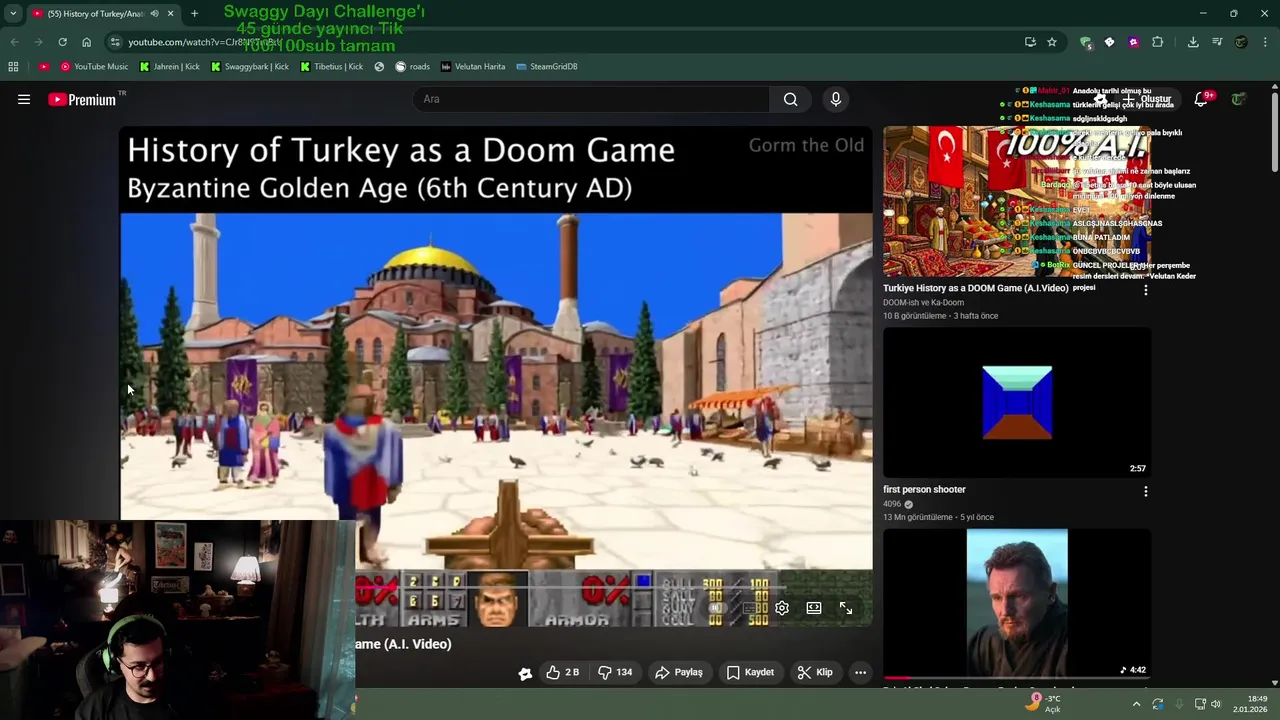The width and height of the screenshot is (1280, 720).
Task: Open Velutan Harita bookmark
Action: [x=473, y=66]
